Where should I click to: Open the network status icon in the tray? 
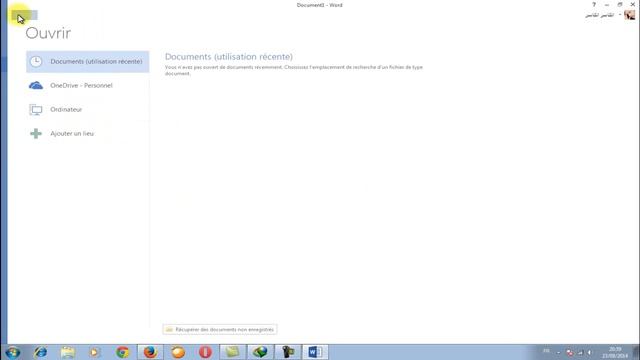(x=580, y=352)
